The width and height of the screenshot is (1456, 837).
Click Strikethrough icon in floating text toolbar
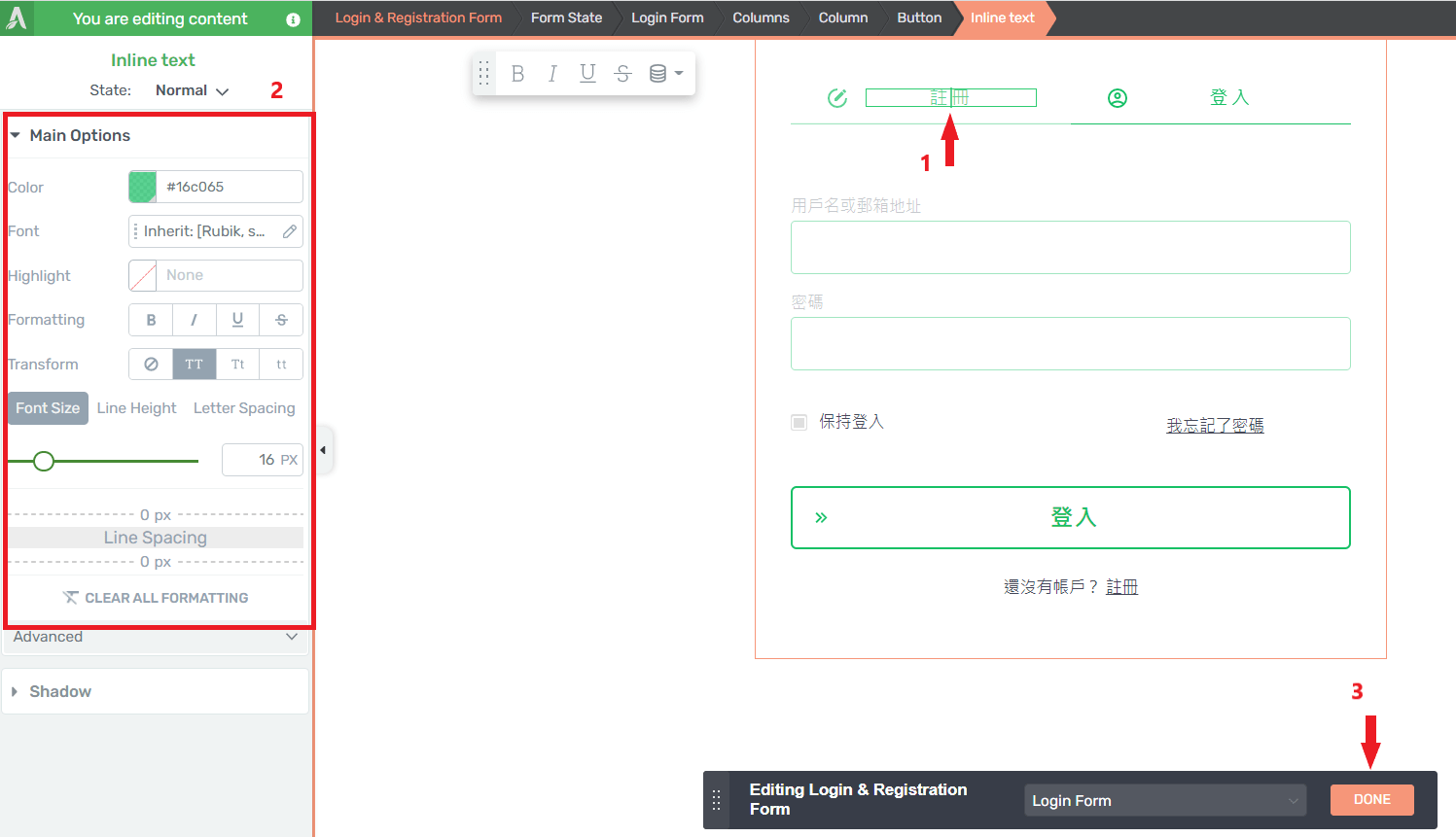623,74
